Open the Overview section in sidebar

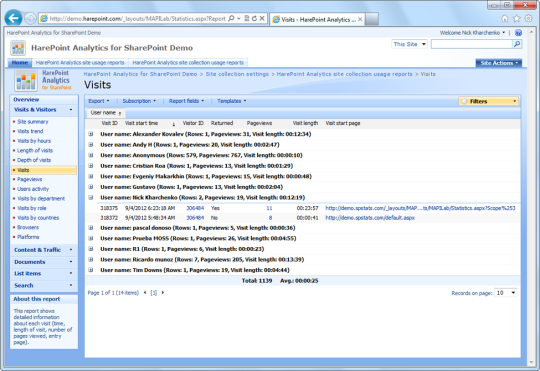click(44, 100)
